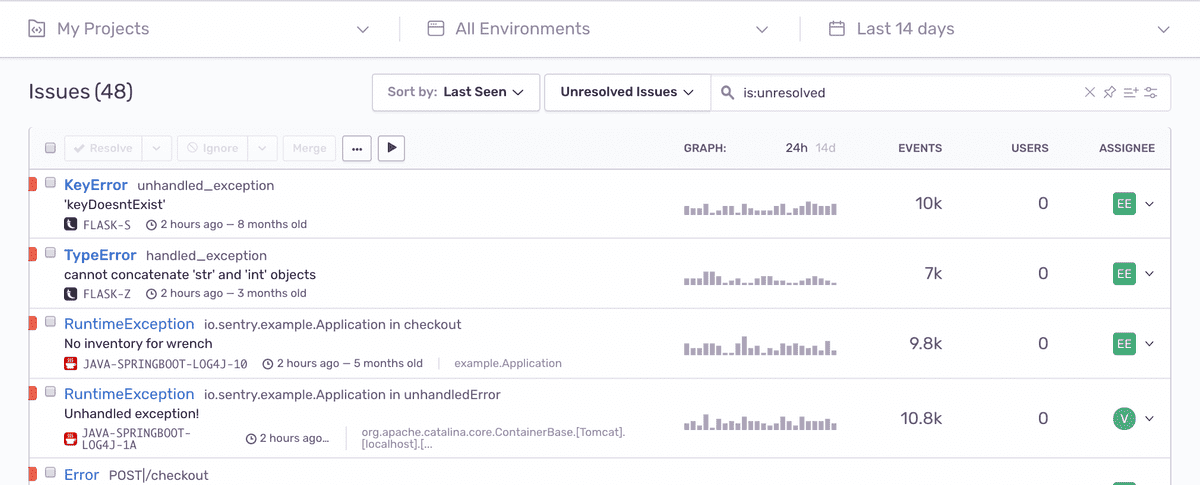Image resolution: width=1200 pixels, height=485 pixels.
Task: Clear the search query with the X icon
Action: [x=1090, y=92]
